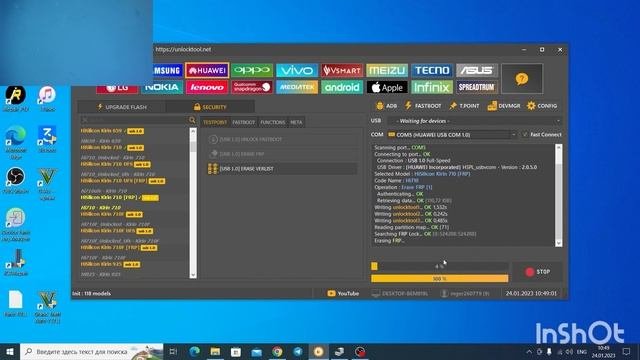The width and height of the screenshot is (640, 360).
Task: Click the log panel scrollbar up arrow
Action: [x=558, y=147]
